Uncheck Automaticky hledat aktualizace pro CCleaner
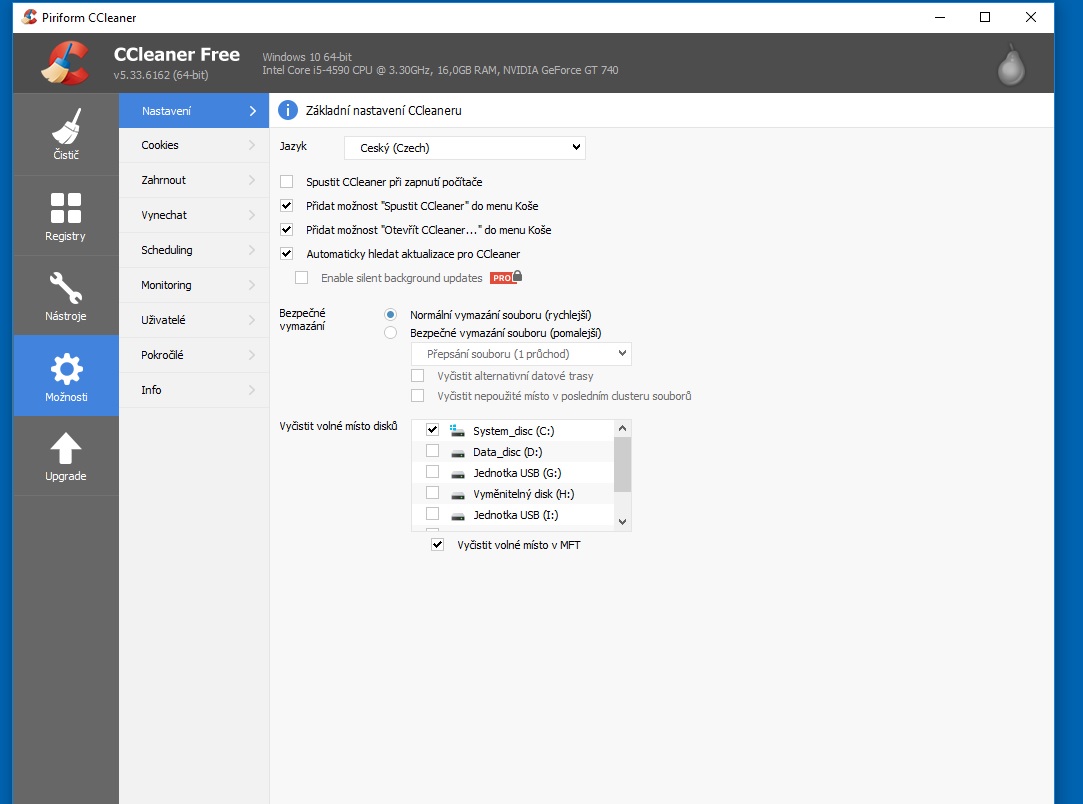Screen dimensions: 1083x804 tap(287, 254)
